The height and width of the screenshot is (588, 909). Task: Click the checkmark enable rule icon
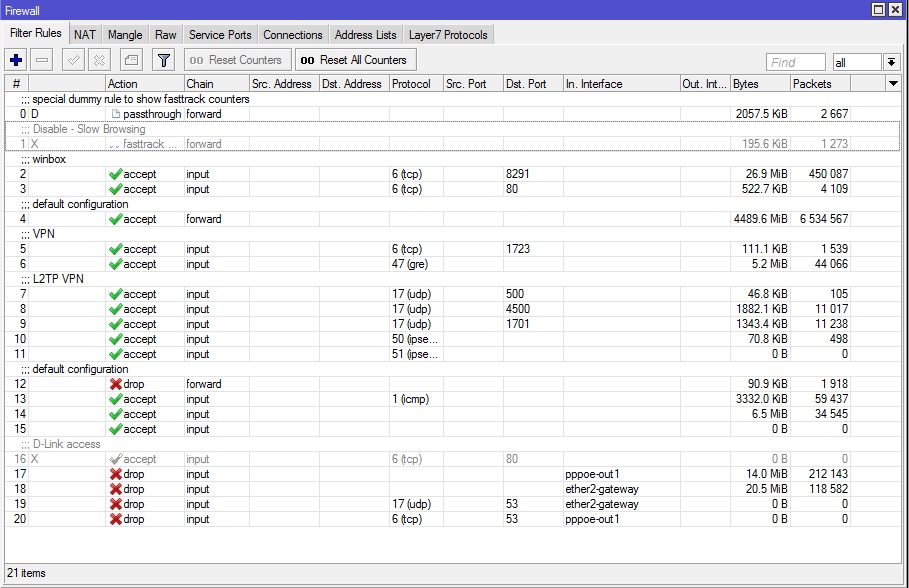[x=73, y=60]
